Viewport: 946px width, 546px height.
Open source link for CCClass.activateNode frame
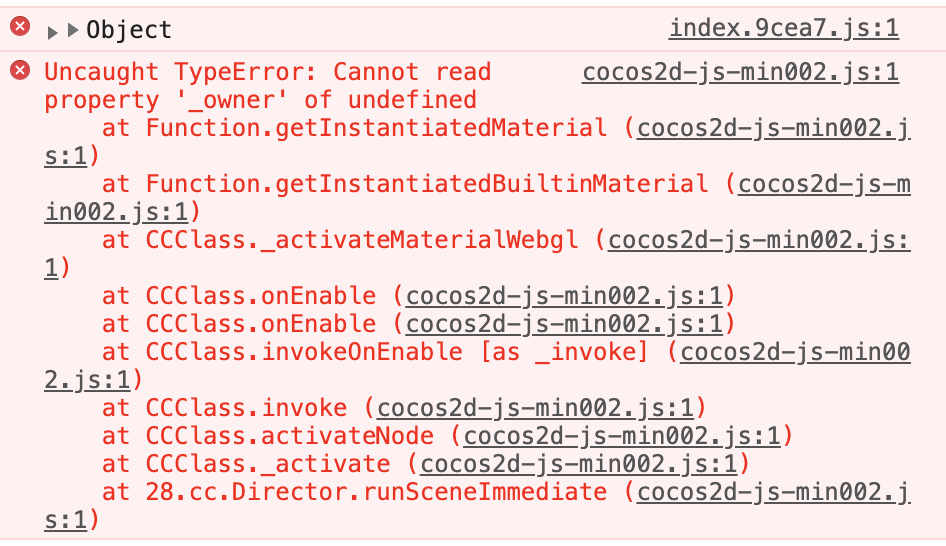(622, 436)
